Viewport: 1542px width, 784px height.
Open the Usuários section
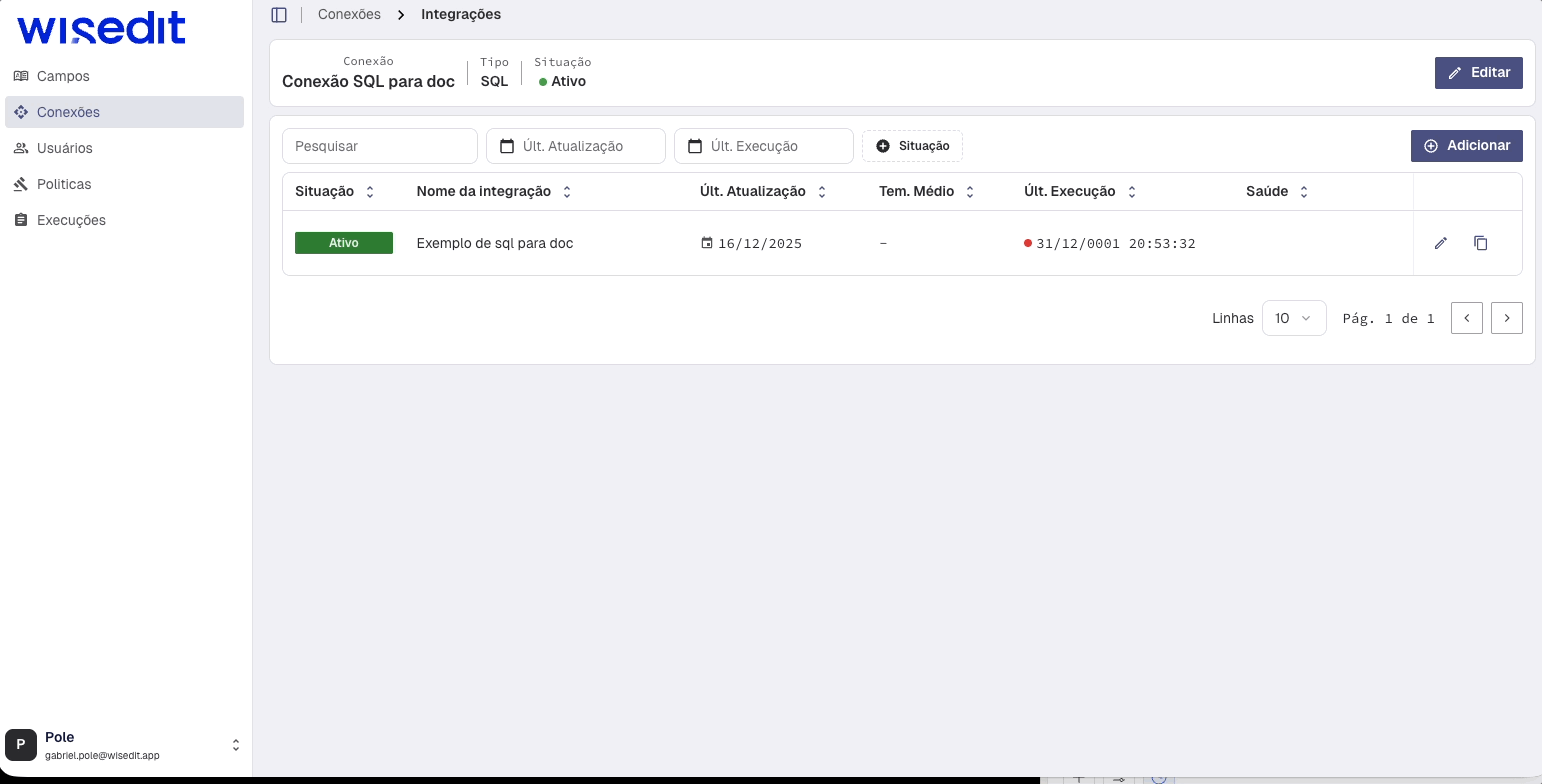pyautogui.click(x=64, y=148)
